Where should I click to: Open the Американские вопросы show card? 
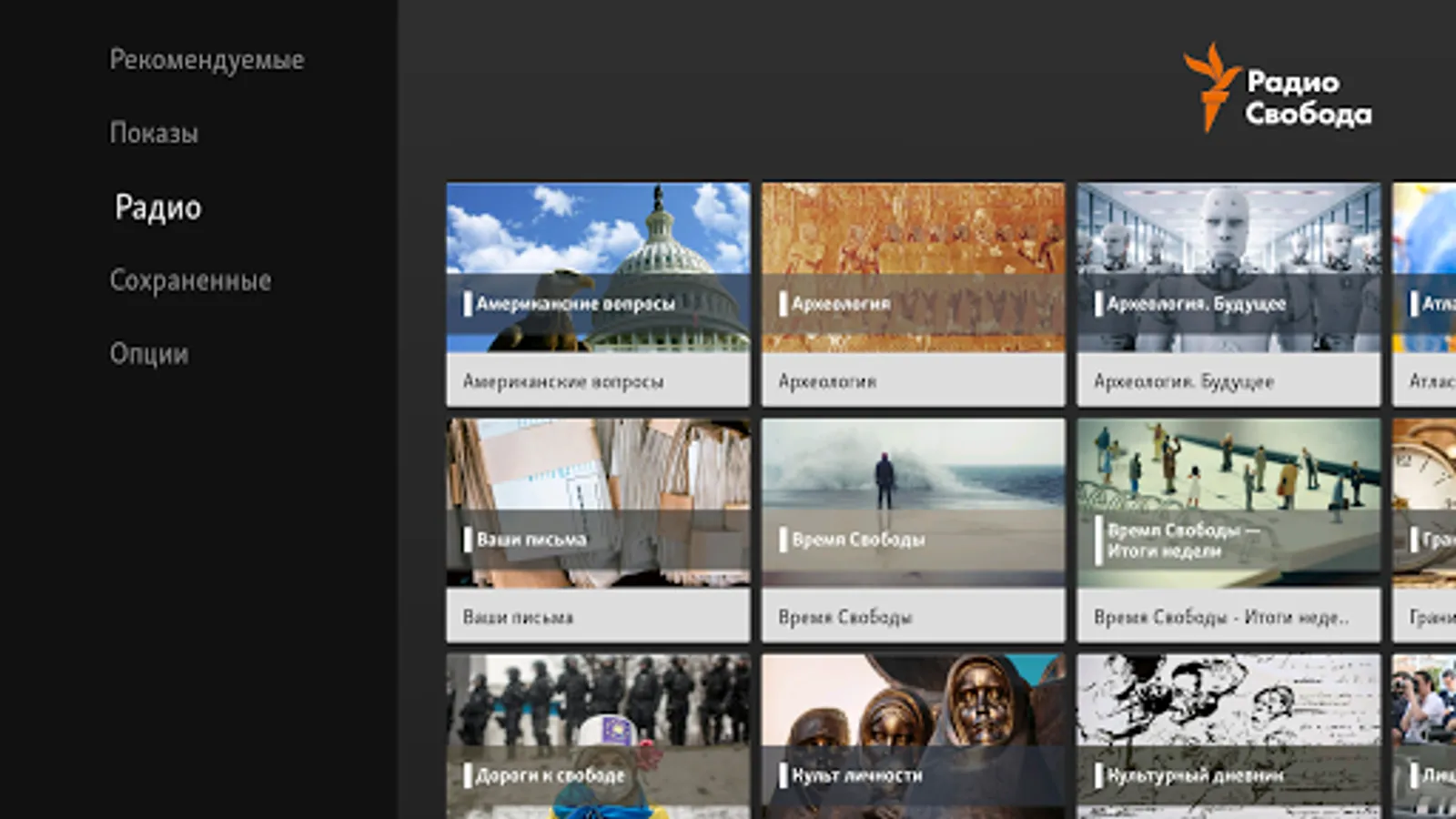tap(598, 294)
